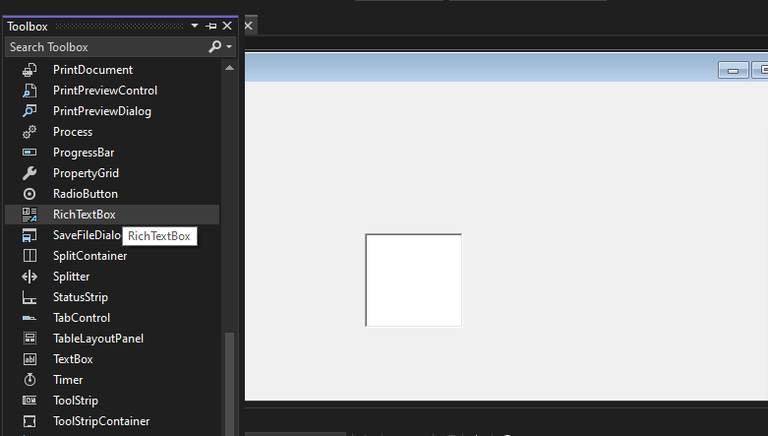The height and width of the screenshot is (436, 768).
Task: Choose the RadioButton control
Action: [112, 194]
